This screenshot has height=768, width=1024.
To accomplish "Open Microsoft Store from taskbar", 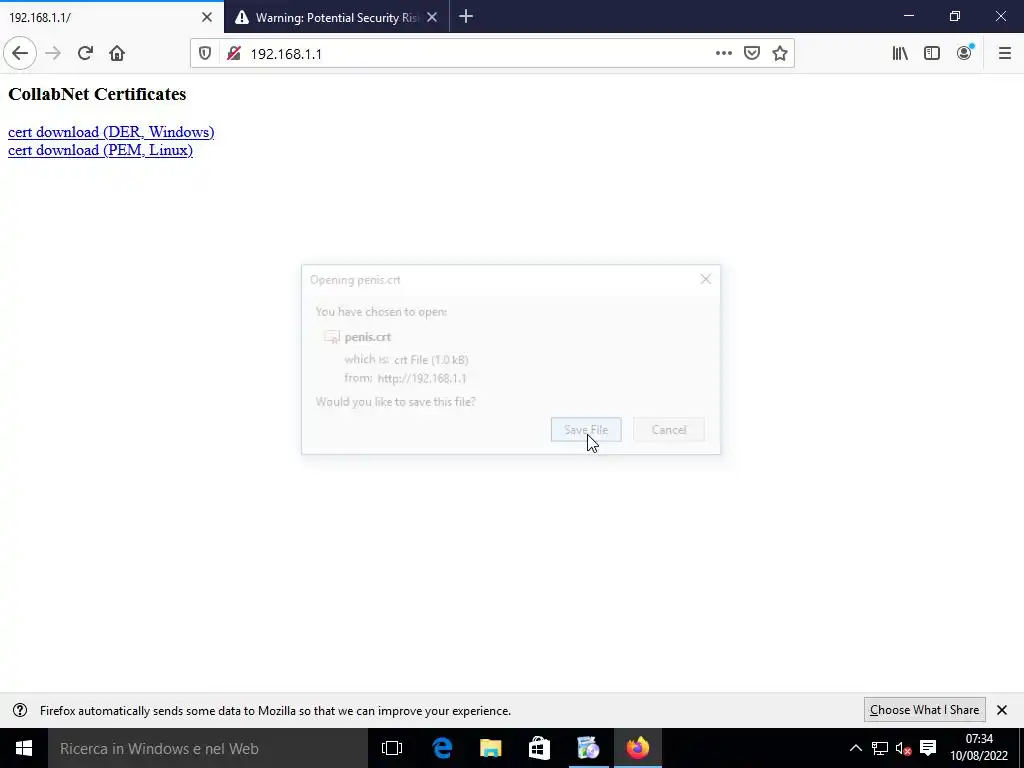I will 539,748.
